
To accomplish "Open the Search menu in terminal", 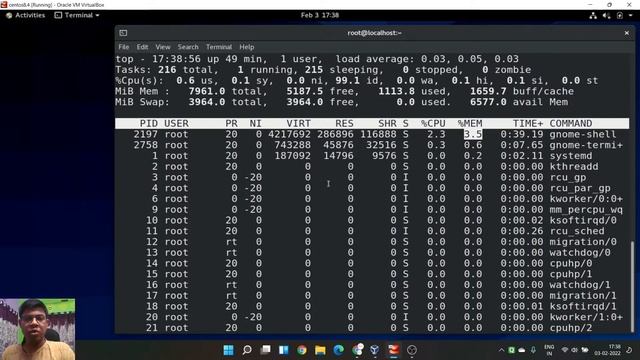I will [x=188, y=47].
